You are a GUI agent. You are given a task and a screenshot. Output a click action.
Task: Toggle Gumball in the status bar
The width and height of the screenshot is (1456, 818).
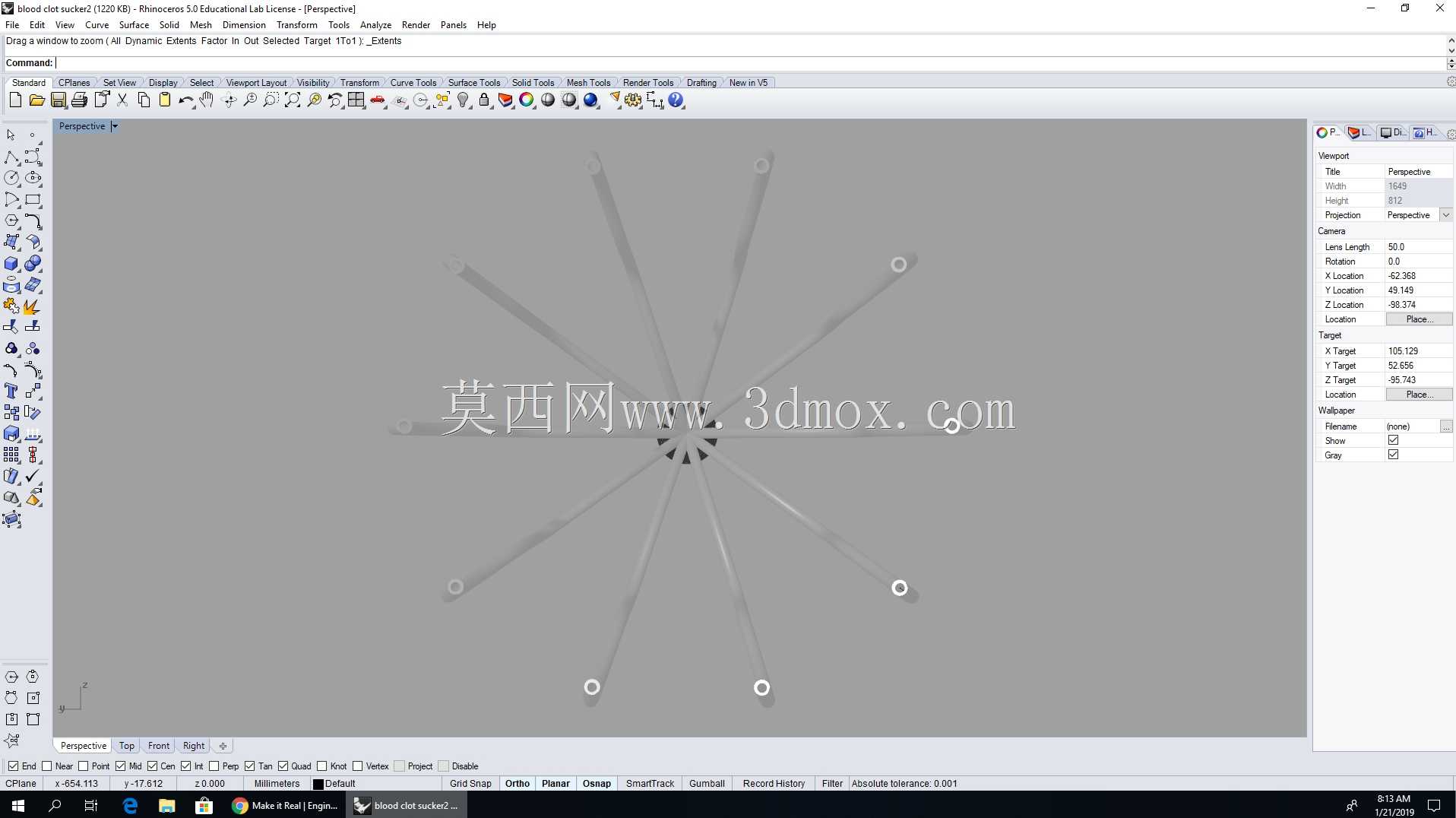(x=707, y=784)
